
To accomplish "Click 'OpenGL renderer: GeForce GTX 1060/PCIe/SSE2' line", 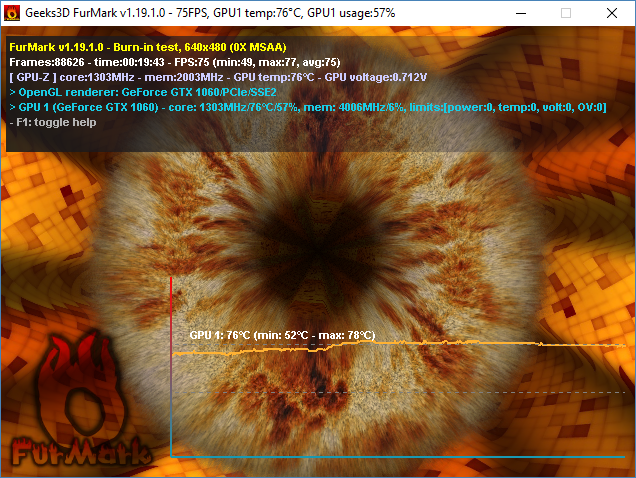I will coord(143,93).
